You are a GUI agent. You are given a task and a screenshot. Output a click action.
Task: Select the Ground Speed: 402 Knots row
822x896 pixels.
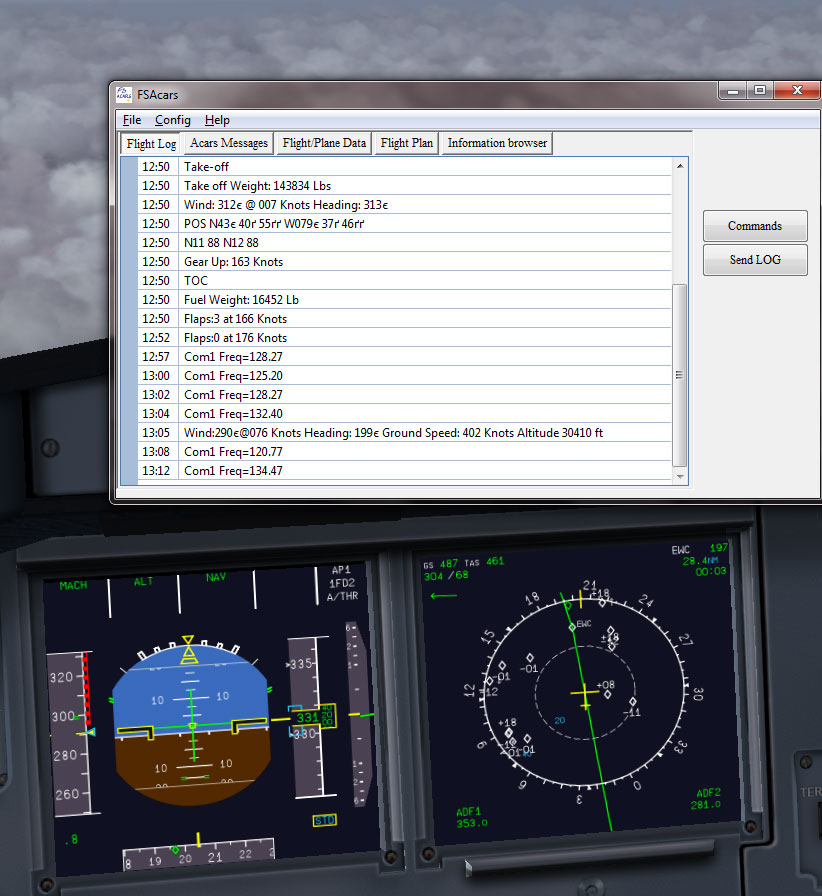coord(404,433)
